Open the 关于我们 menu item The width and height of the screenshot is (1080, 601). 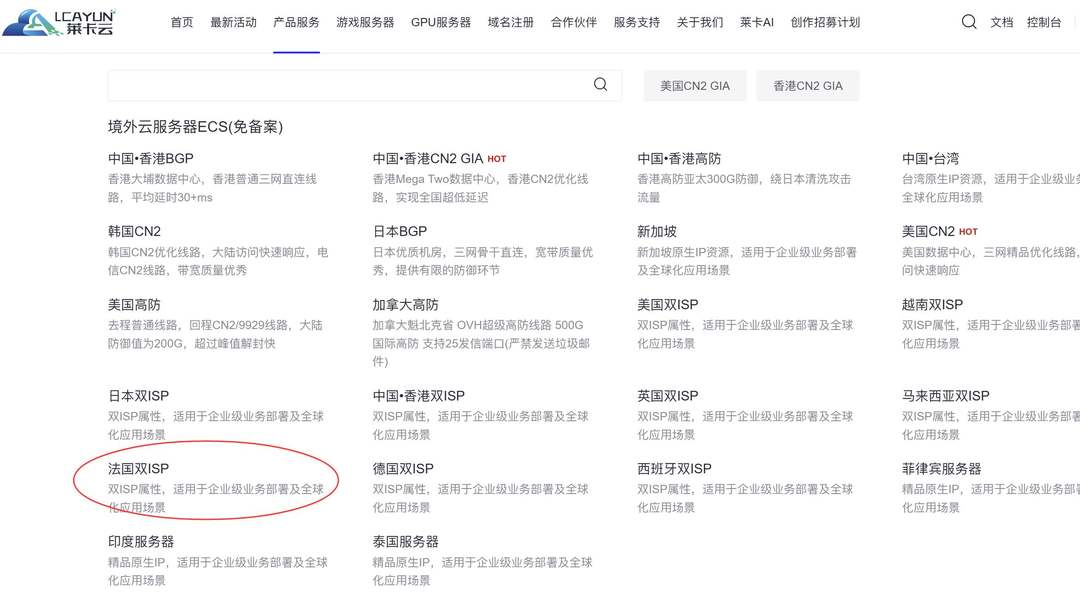(x=700, y=23)
